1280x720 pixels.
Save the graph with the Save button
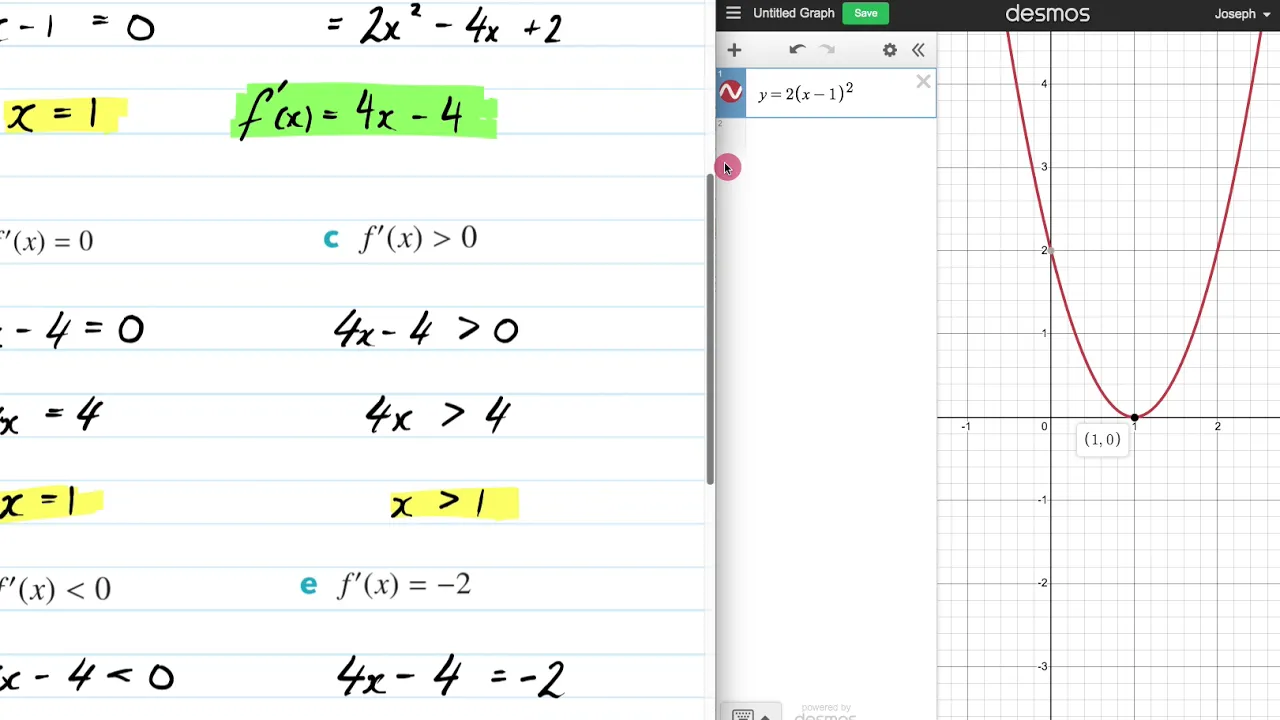(x=866, y=13)
